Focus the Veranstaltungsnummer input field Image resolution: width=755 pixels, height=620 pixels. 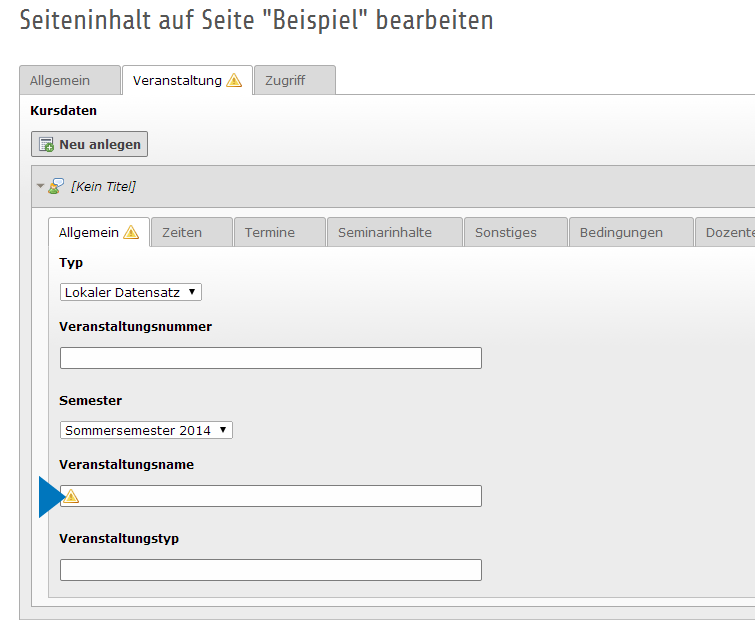270,358
